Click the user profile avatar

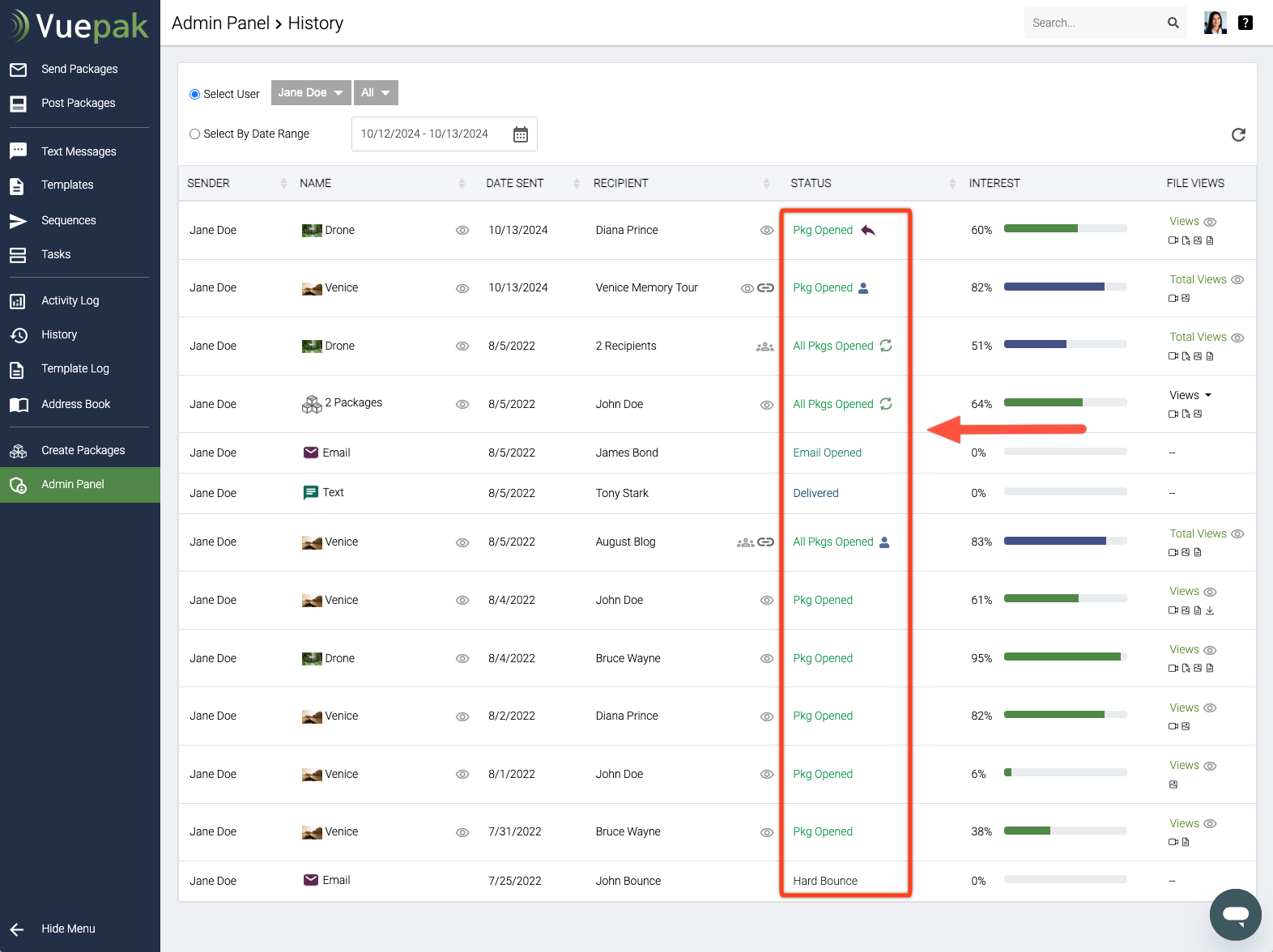click(x=1215, y=23)
